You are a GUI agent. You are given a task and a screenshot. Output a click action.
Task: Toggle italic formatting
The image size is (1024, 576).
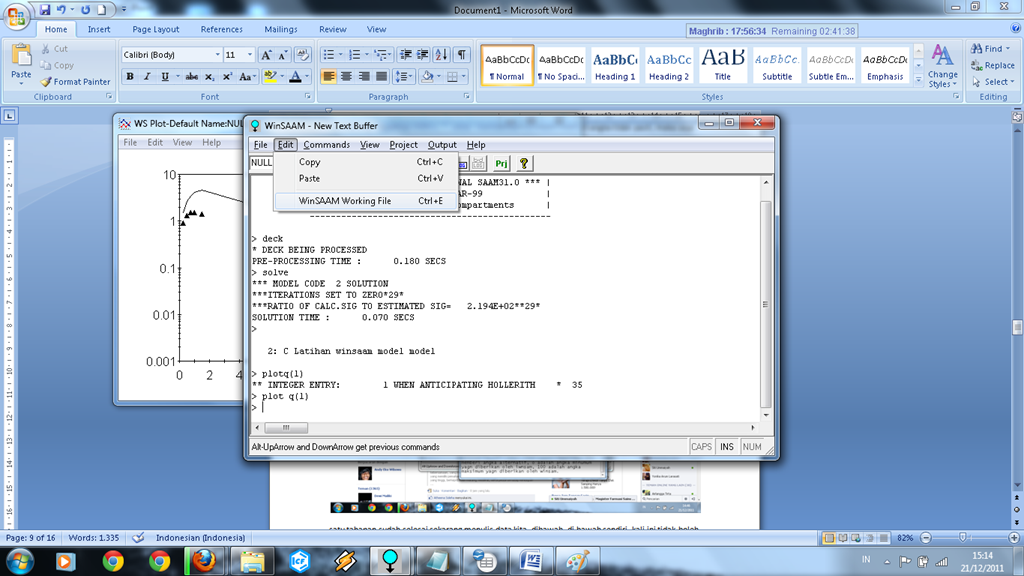coord(147,76)
